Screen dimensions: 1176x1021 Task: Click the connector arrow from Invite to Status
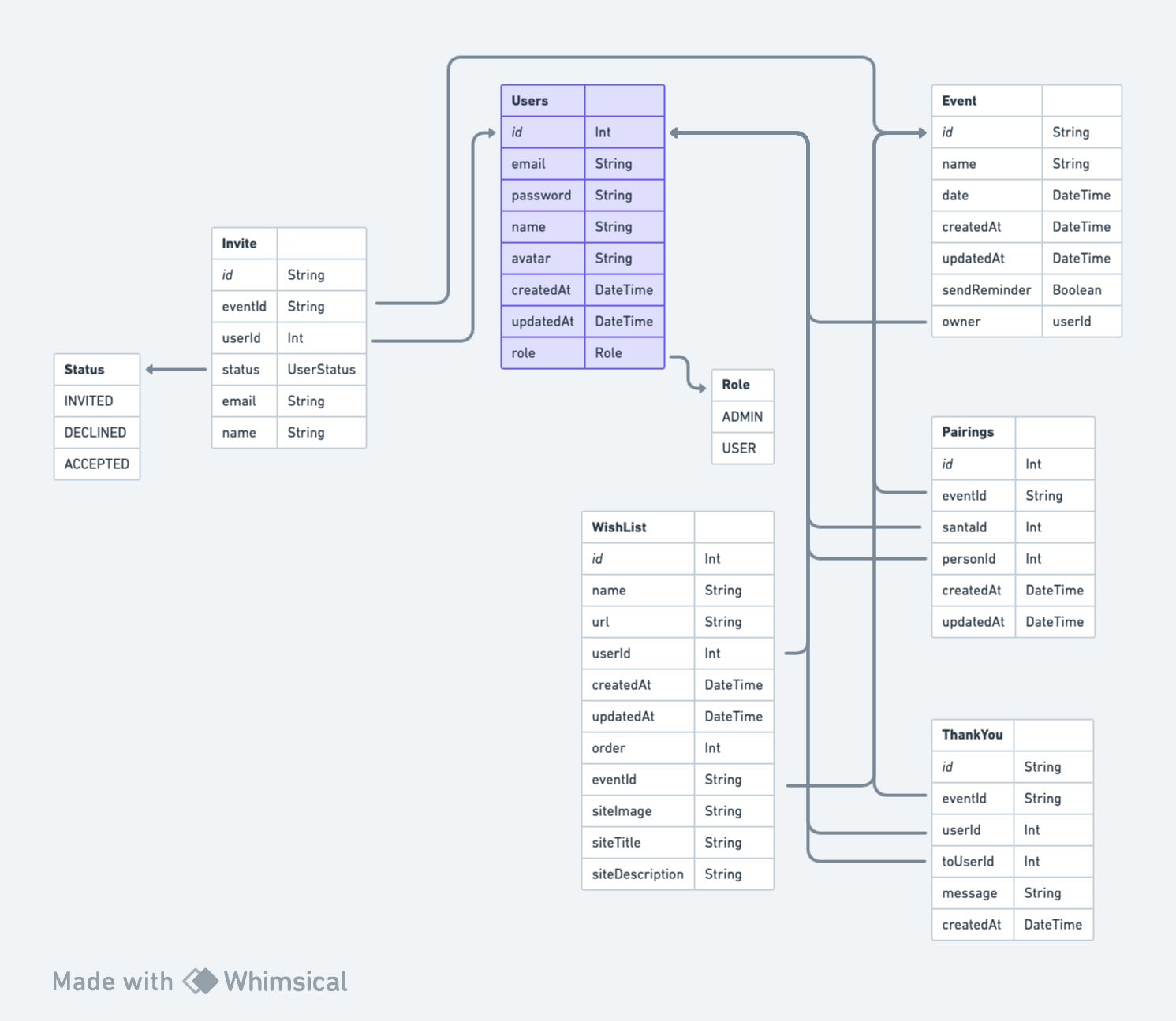(x=175, y=368)
